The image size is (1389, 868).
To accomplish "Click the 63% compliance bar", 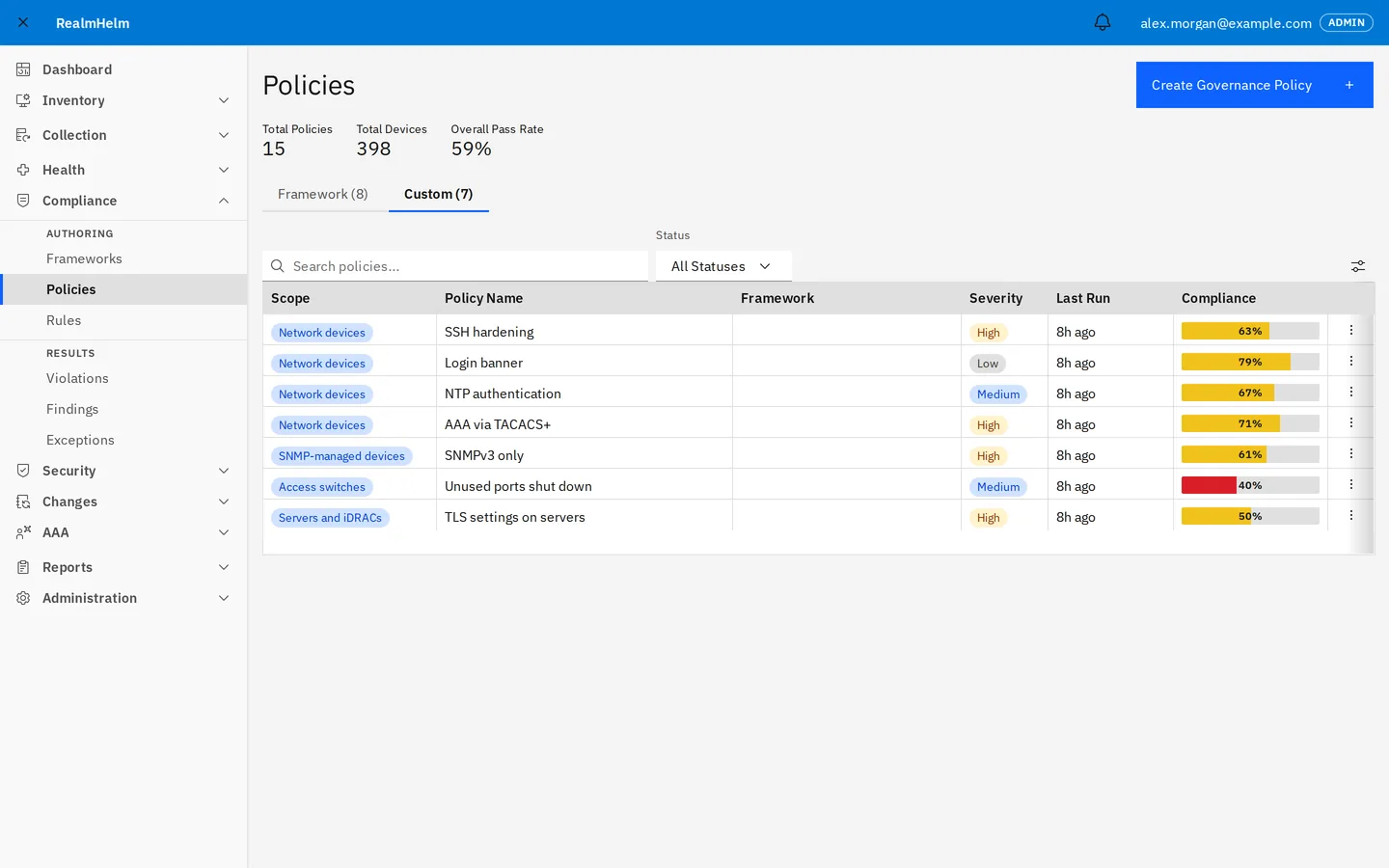I will [x=1250, y=331].
